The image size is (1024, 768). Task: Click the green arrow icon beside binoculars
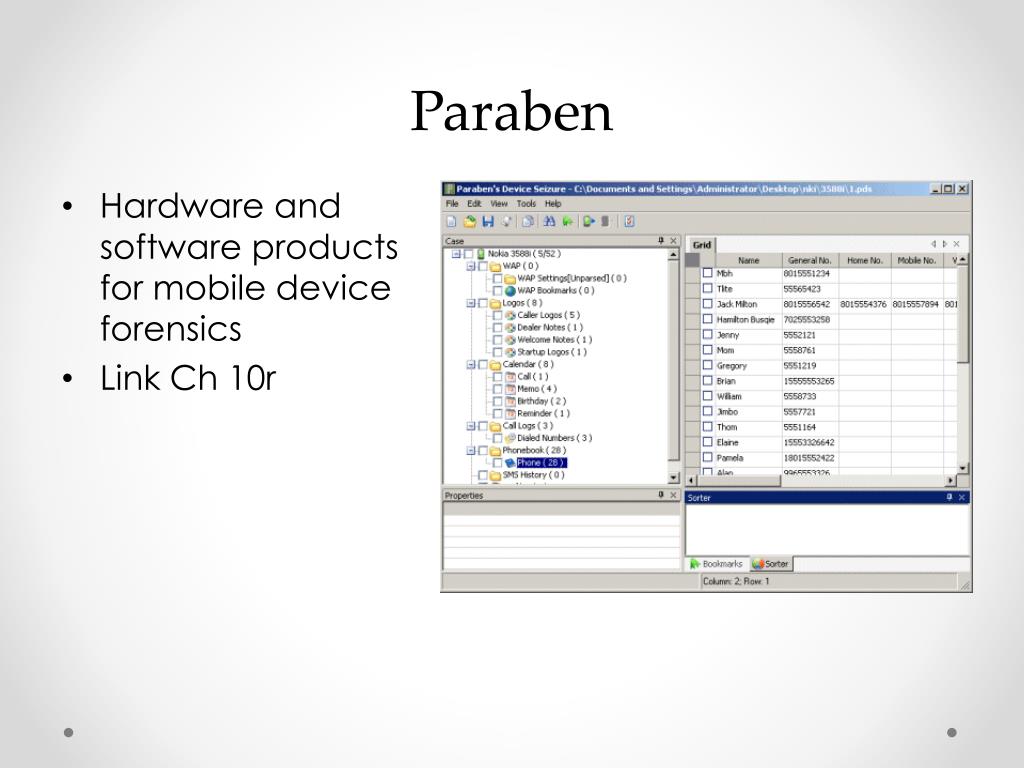point(568,222)
